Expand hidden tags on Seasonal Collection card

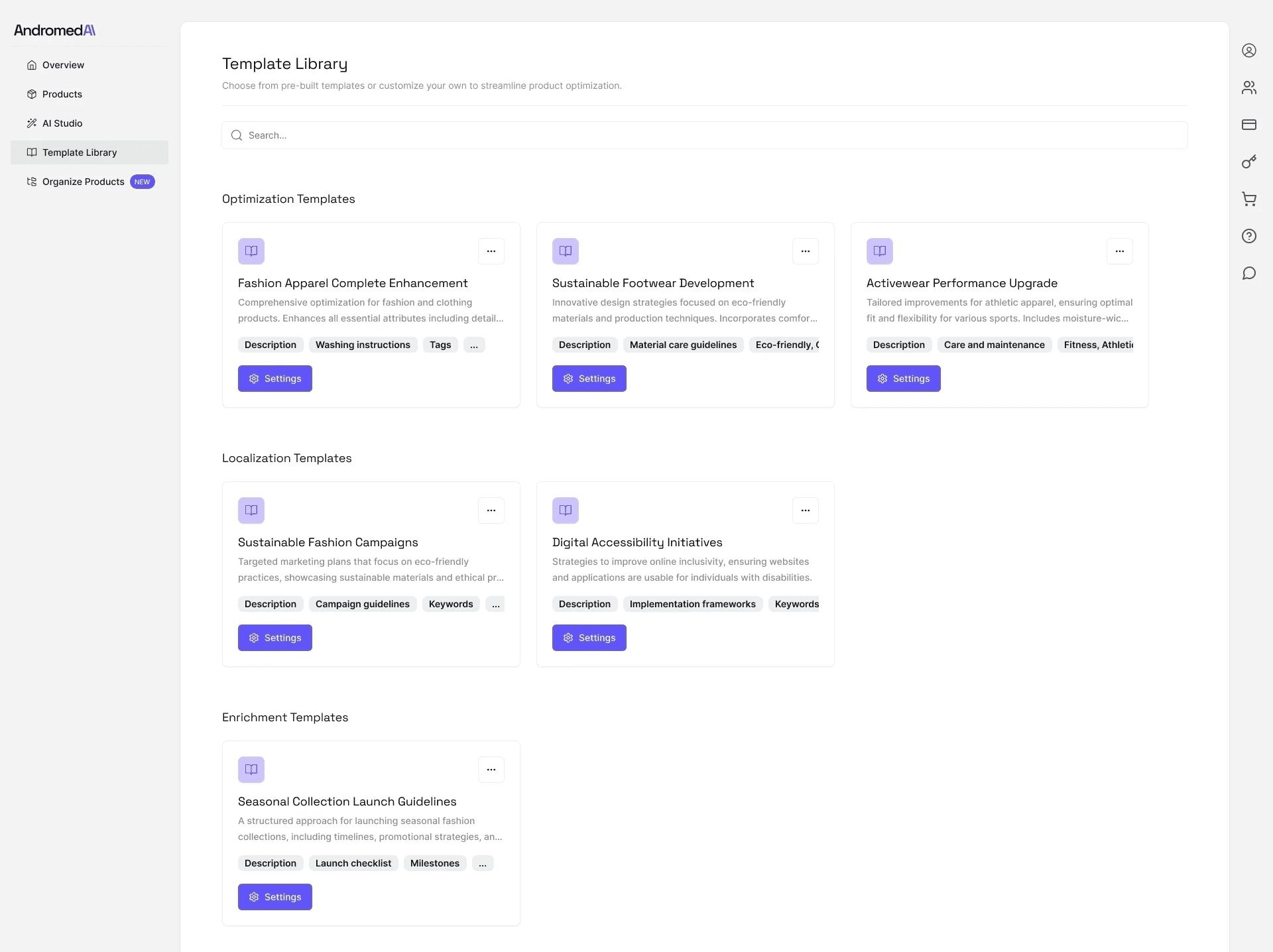483,863
